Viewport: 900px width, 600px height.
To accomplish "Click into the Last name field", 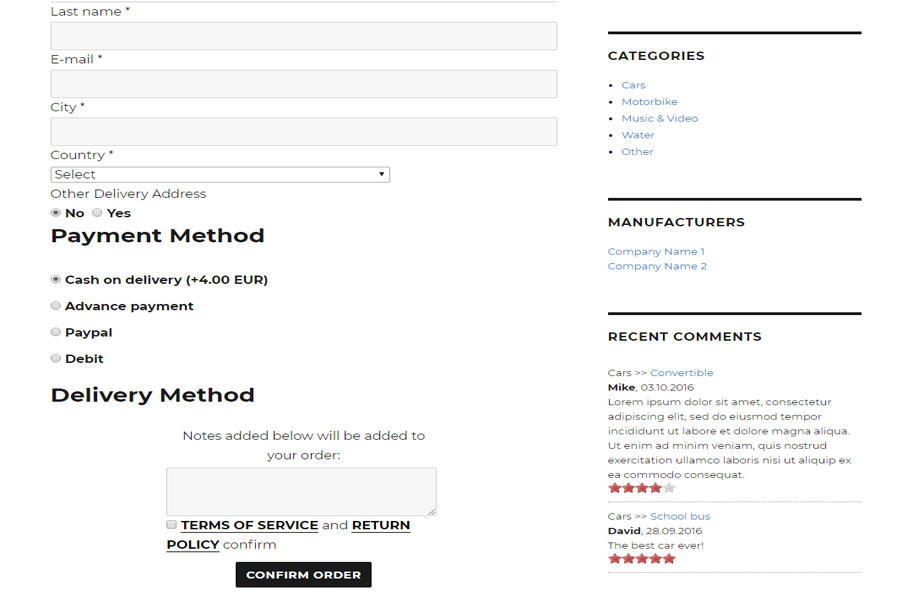I will [x=303, y=36].
